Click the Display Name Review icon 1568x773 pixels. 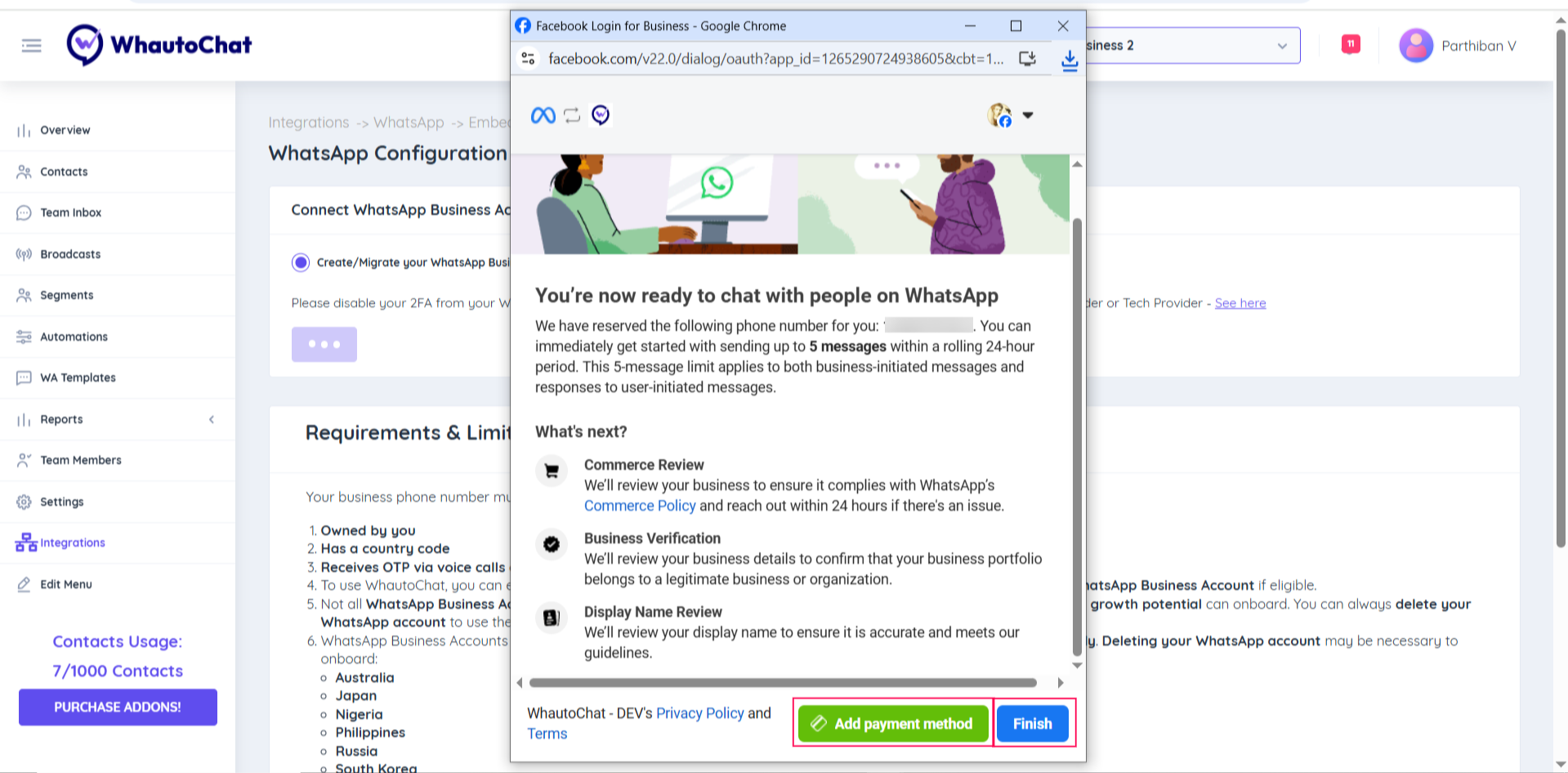coord(552,618)
